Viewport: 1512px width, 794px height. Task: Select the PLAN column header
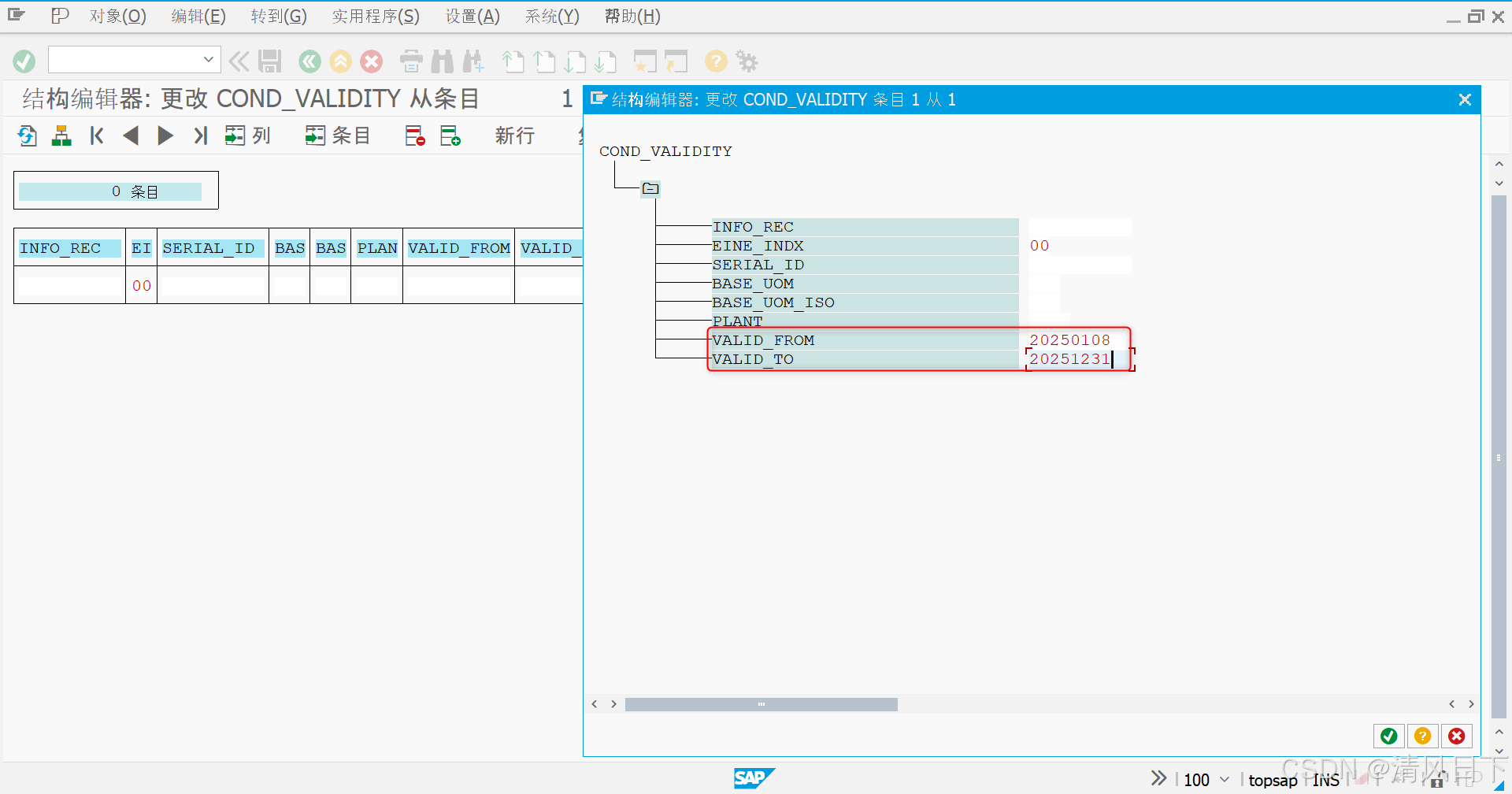[377, 248]
